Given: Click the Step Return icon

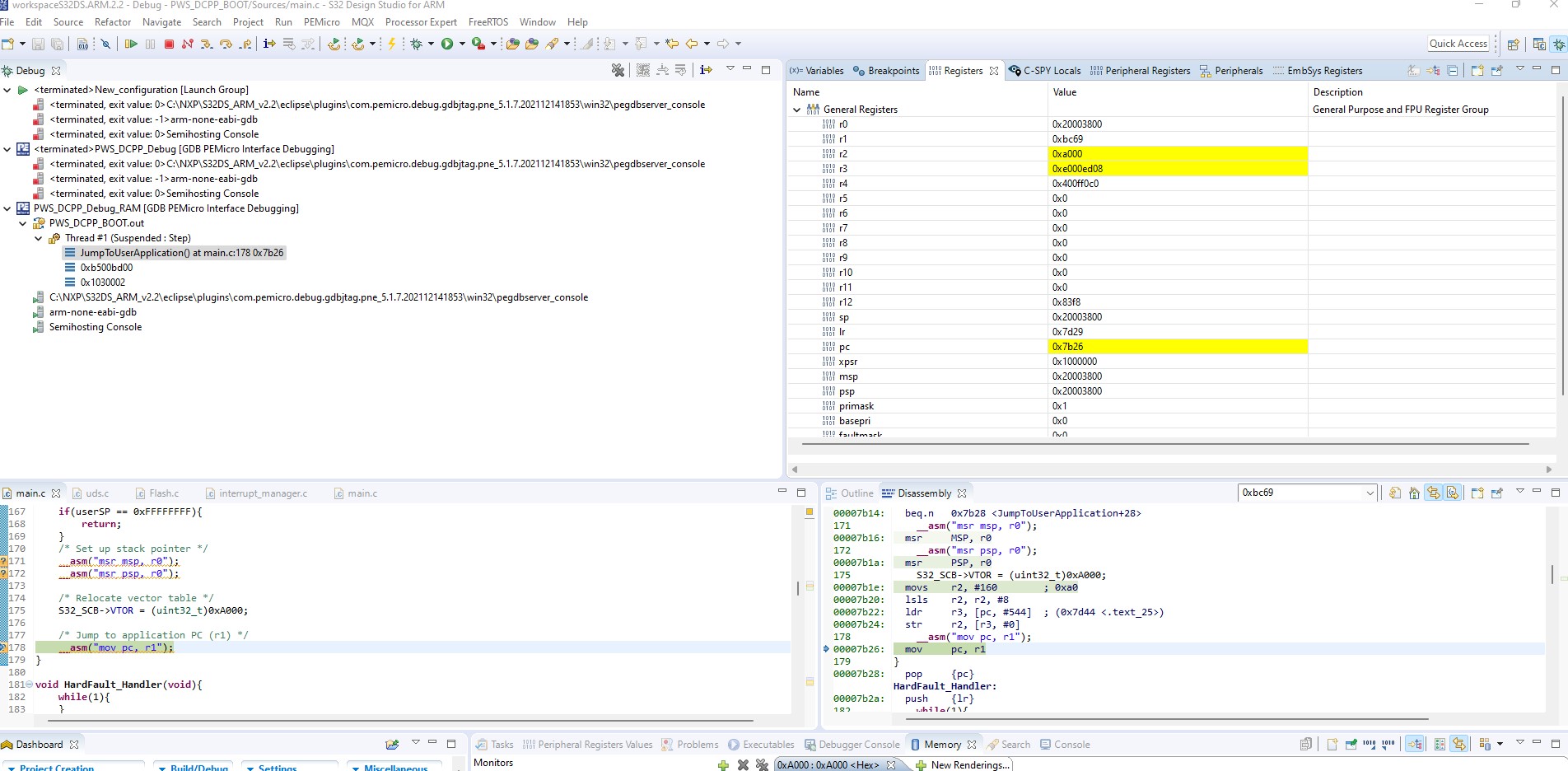Looking at the screenshot, I should coord(245,44).
